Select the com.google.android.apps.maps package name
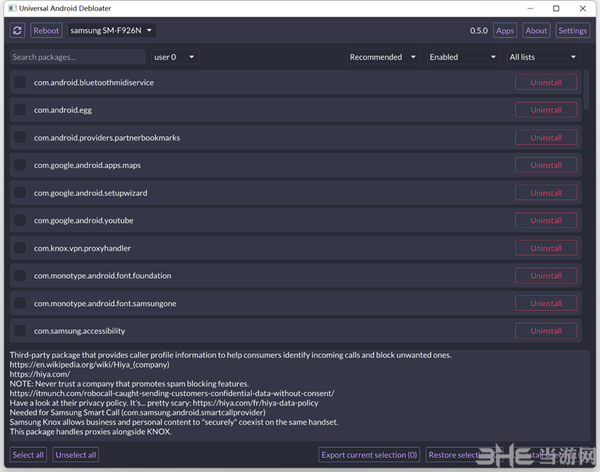The image size is (600, 472). point(87,165)
